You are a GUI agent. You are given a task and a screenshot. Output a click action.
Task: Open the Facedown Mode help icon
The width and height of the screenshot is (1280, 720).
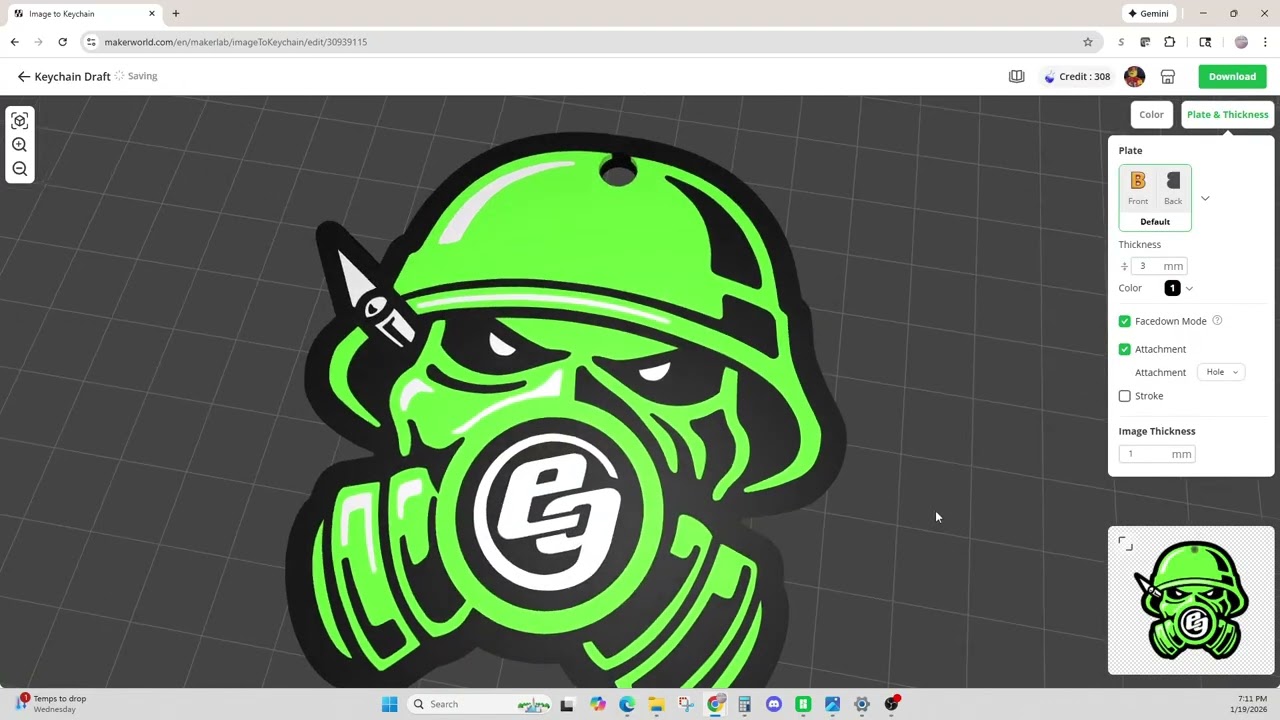pos(1217,321)
